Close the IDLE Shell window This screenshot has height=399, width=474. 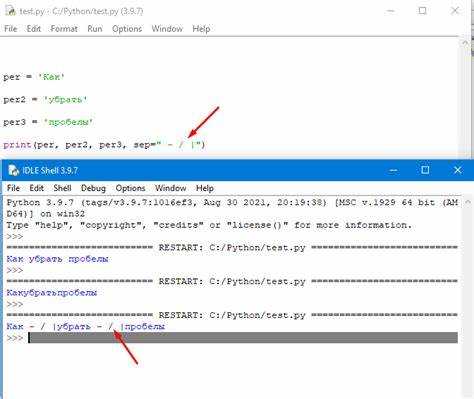pos(458,170)
